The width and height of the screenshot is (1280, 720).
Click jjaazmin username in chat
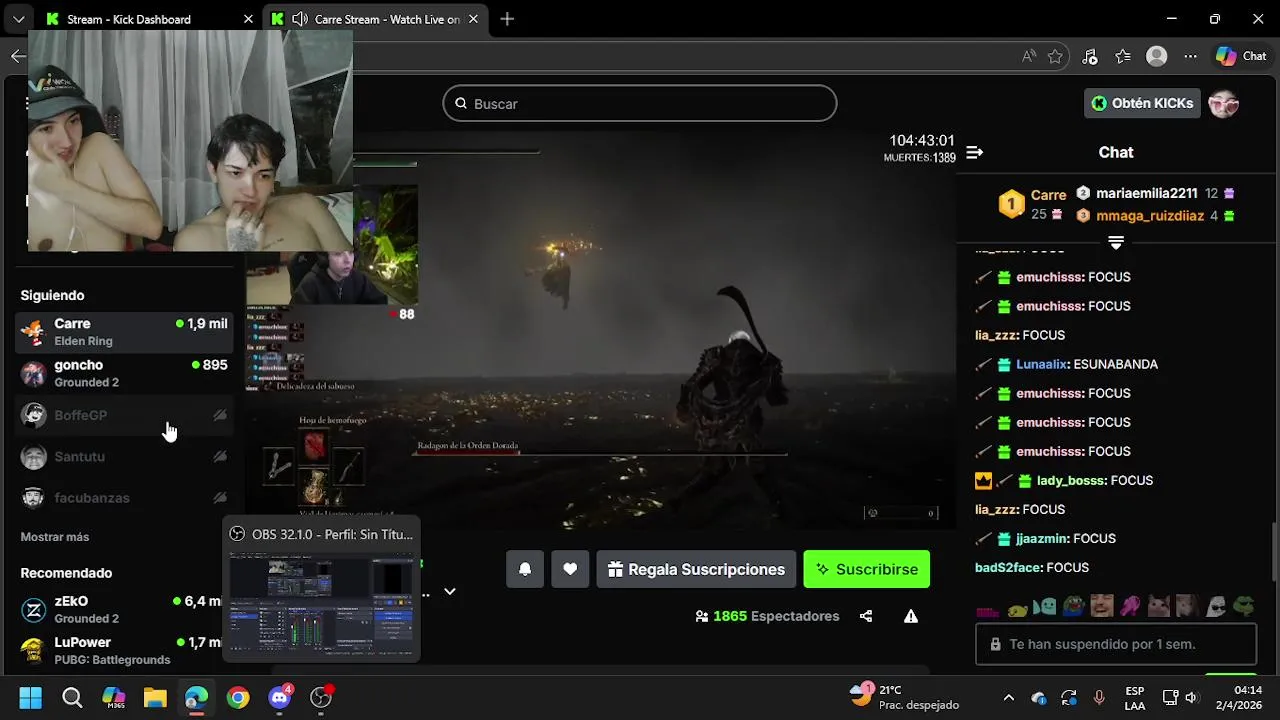coord(1041,538)
